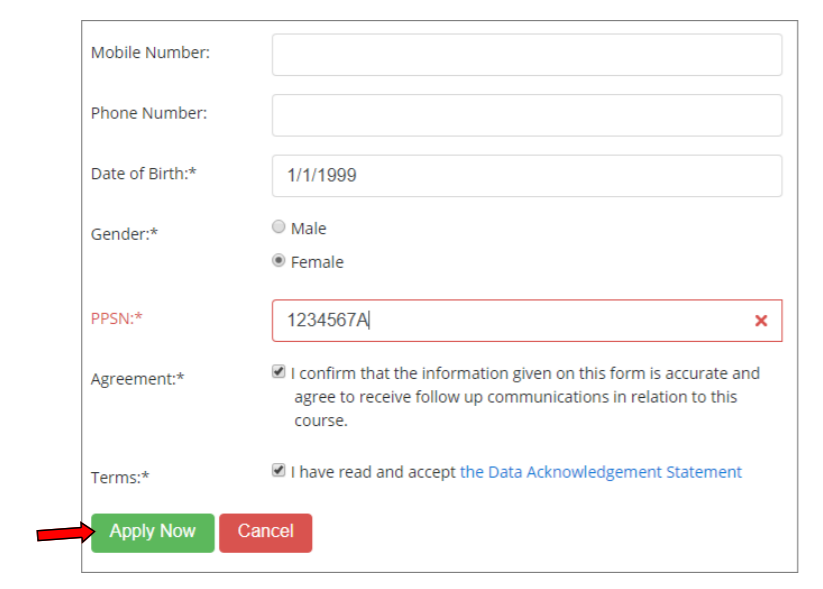Click the 'Male' option text
This screenshot has height=589, width=823.
(x=309, y=228)
